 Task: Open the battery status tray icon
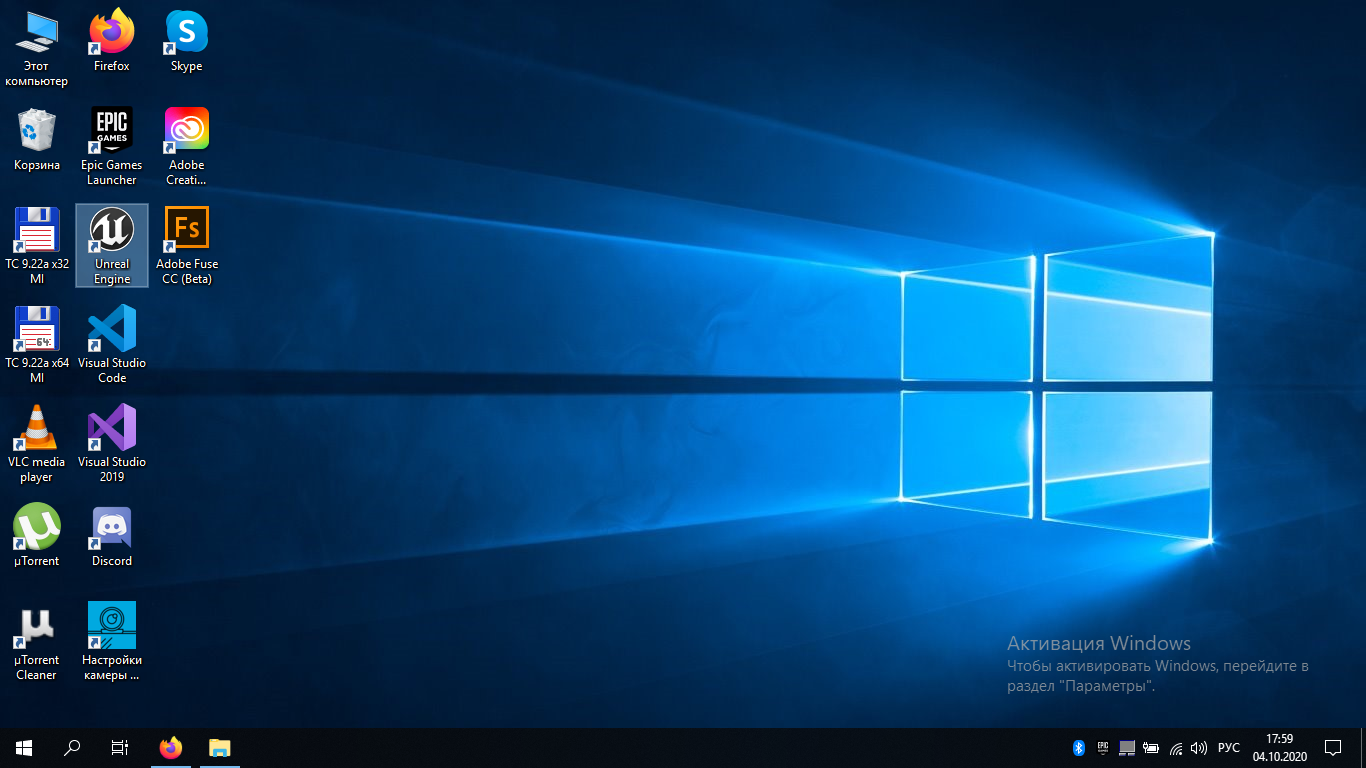1151,748
